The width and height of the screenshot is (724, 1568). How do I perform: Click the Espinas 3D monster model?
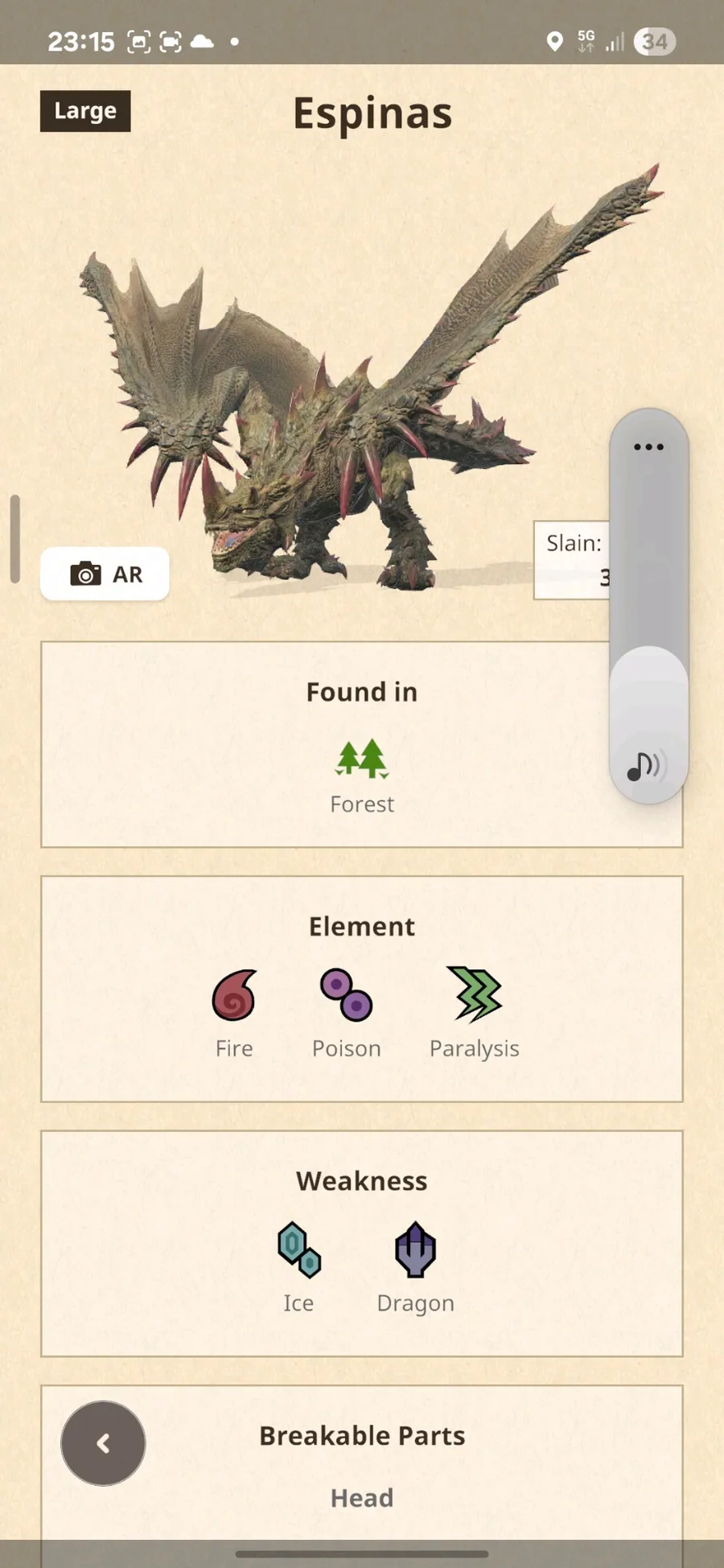coord(362,386)
